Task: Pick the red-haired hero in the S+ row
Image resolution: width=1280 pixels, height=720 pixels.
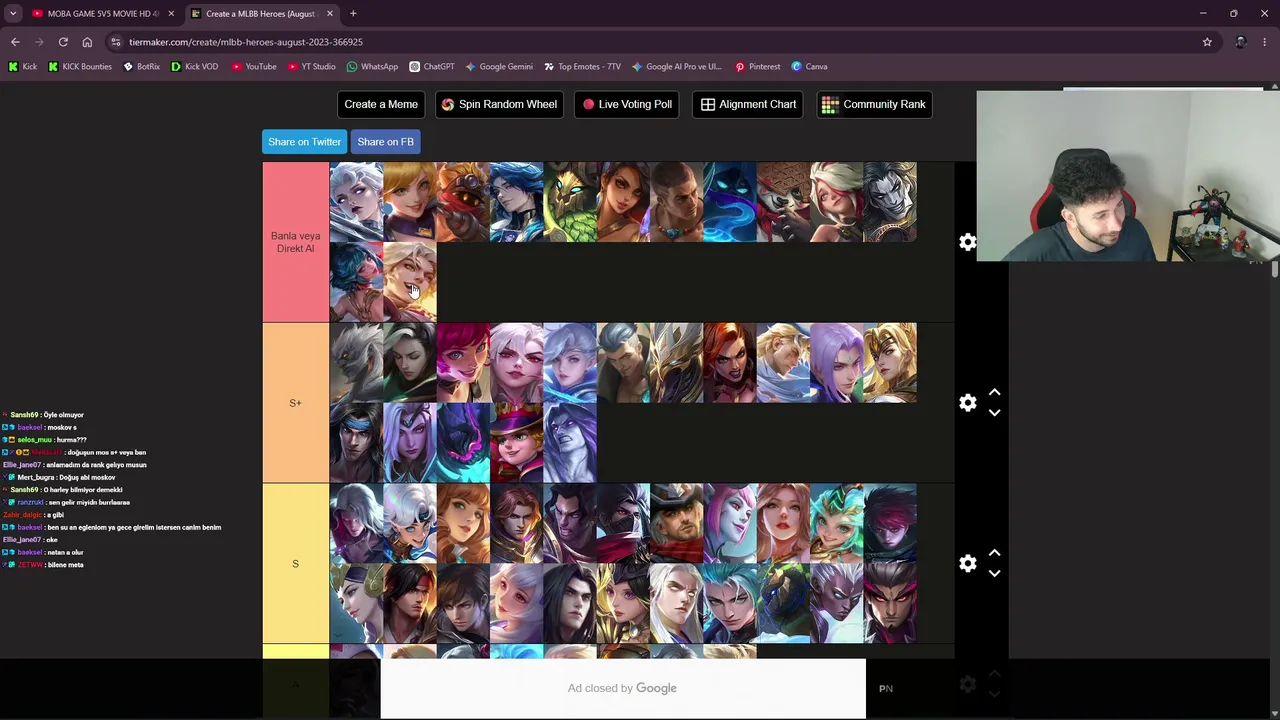Action: [x=730, y=363]
